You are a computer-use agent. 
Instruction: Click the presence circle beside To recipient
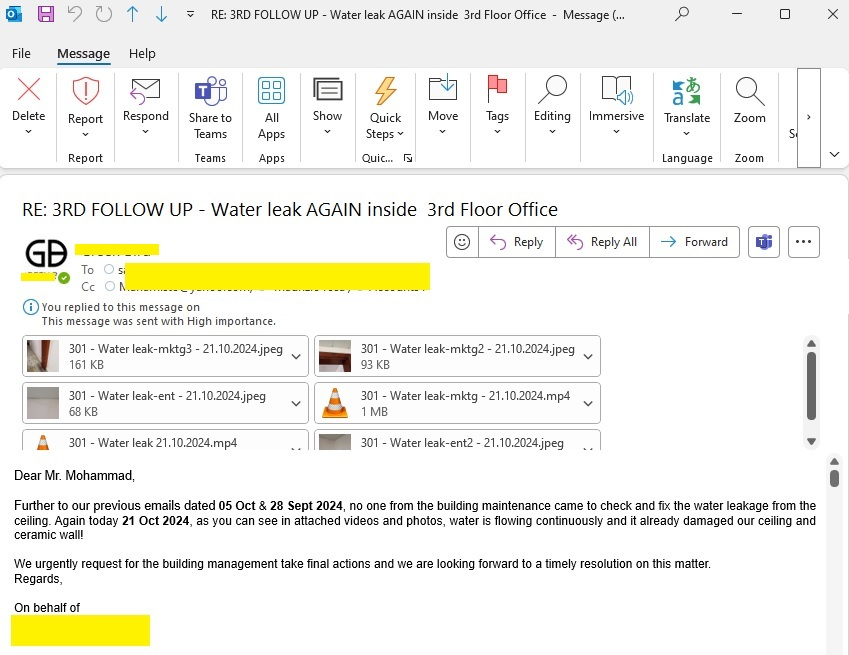pos(109,269)
